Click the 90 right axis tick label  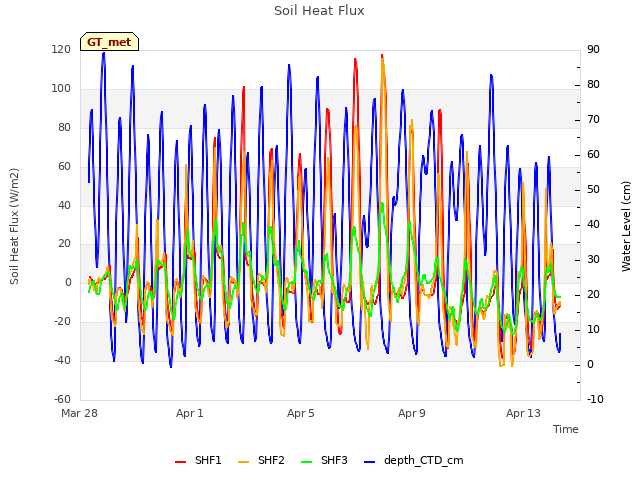coord(593,49)
